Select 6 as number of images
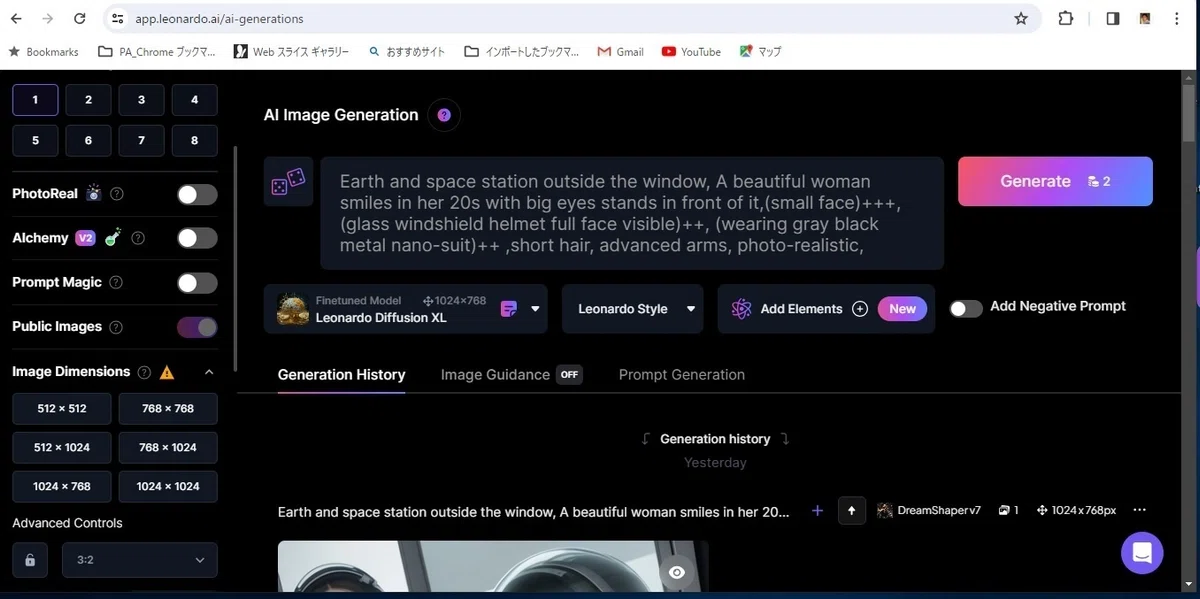Screen dimensions: 1200x599 pos(88,140)
